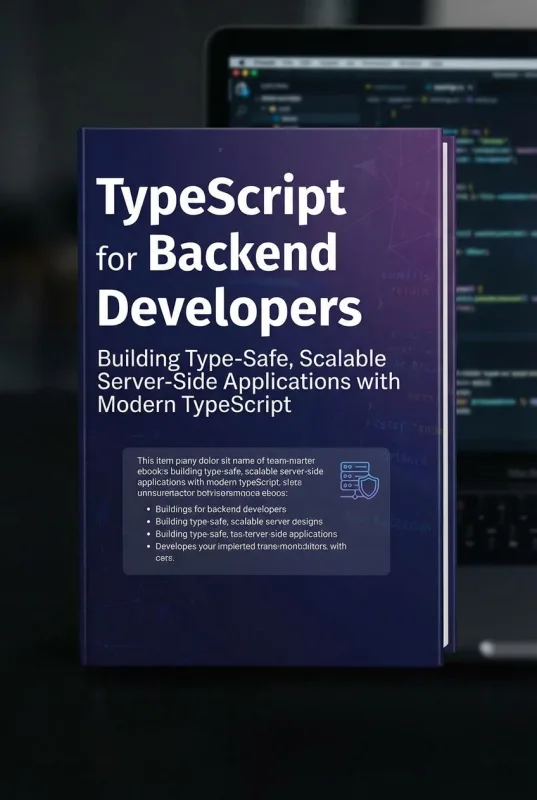
Task: Click the "Backend" title word
Action: (x=243, y=253)
